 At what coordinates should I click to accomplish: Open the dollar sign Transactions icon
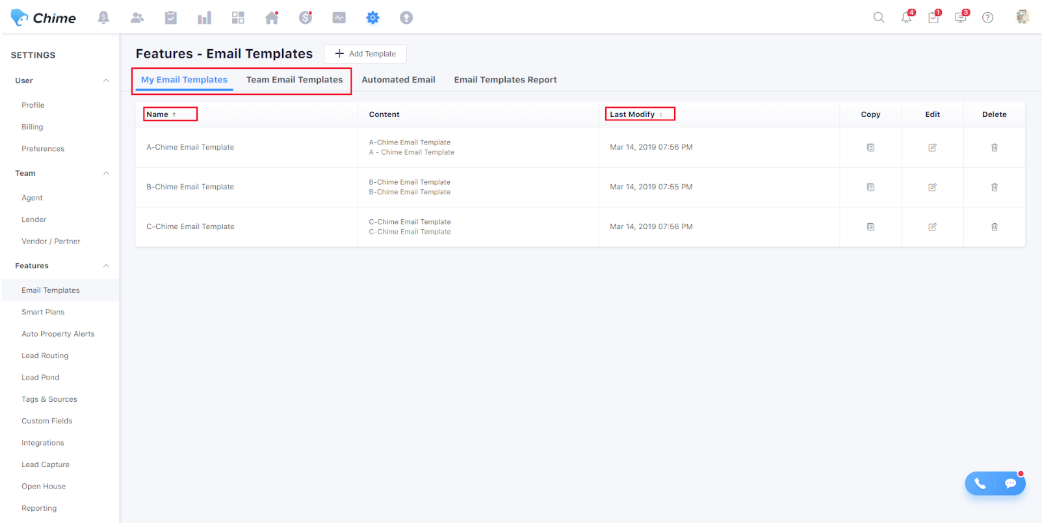point(306,17)
